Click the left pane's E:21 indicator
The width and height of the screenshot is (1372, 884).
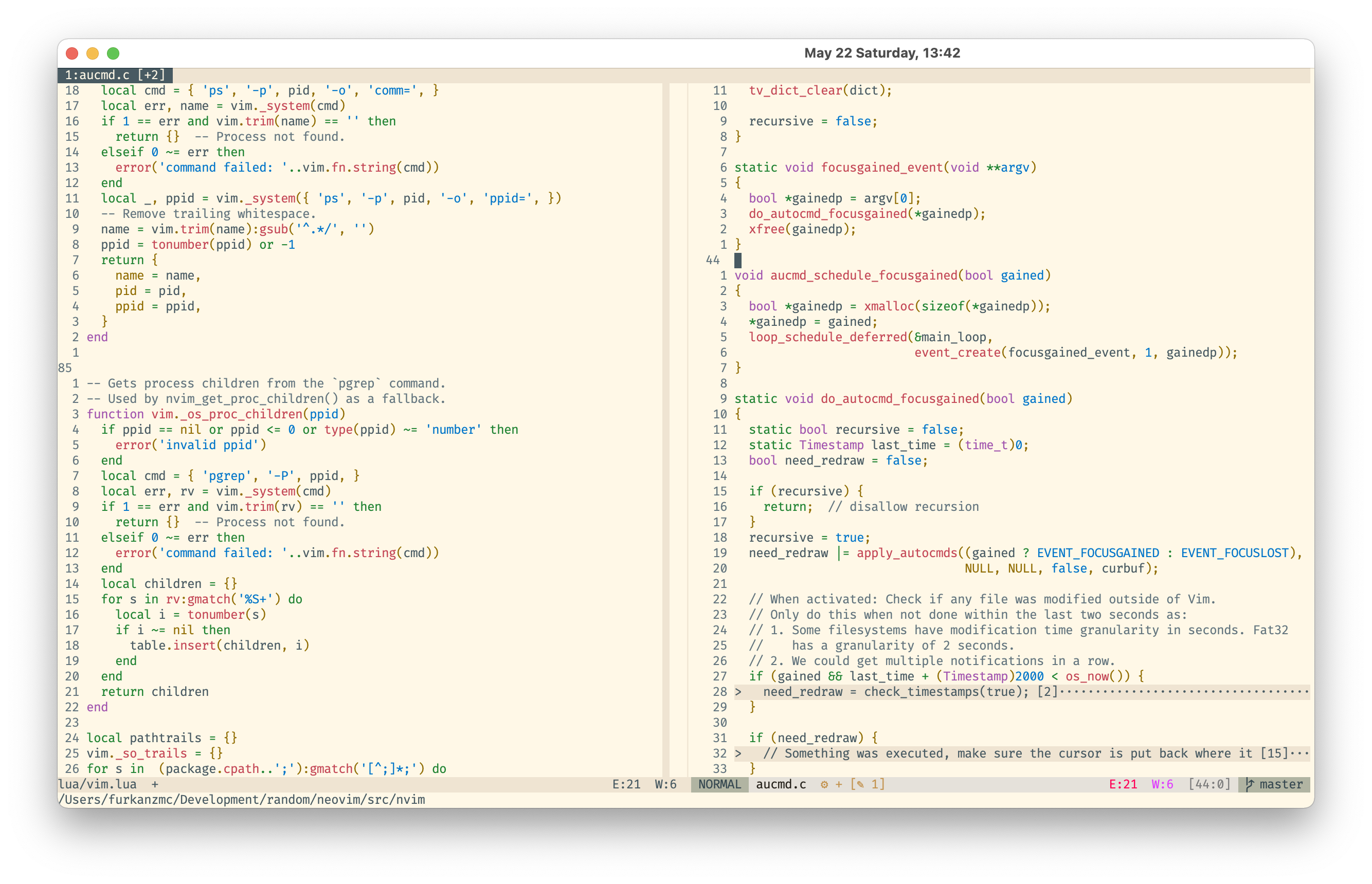(x=626, y=784)
